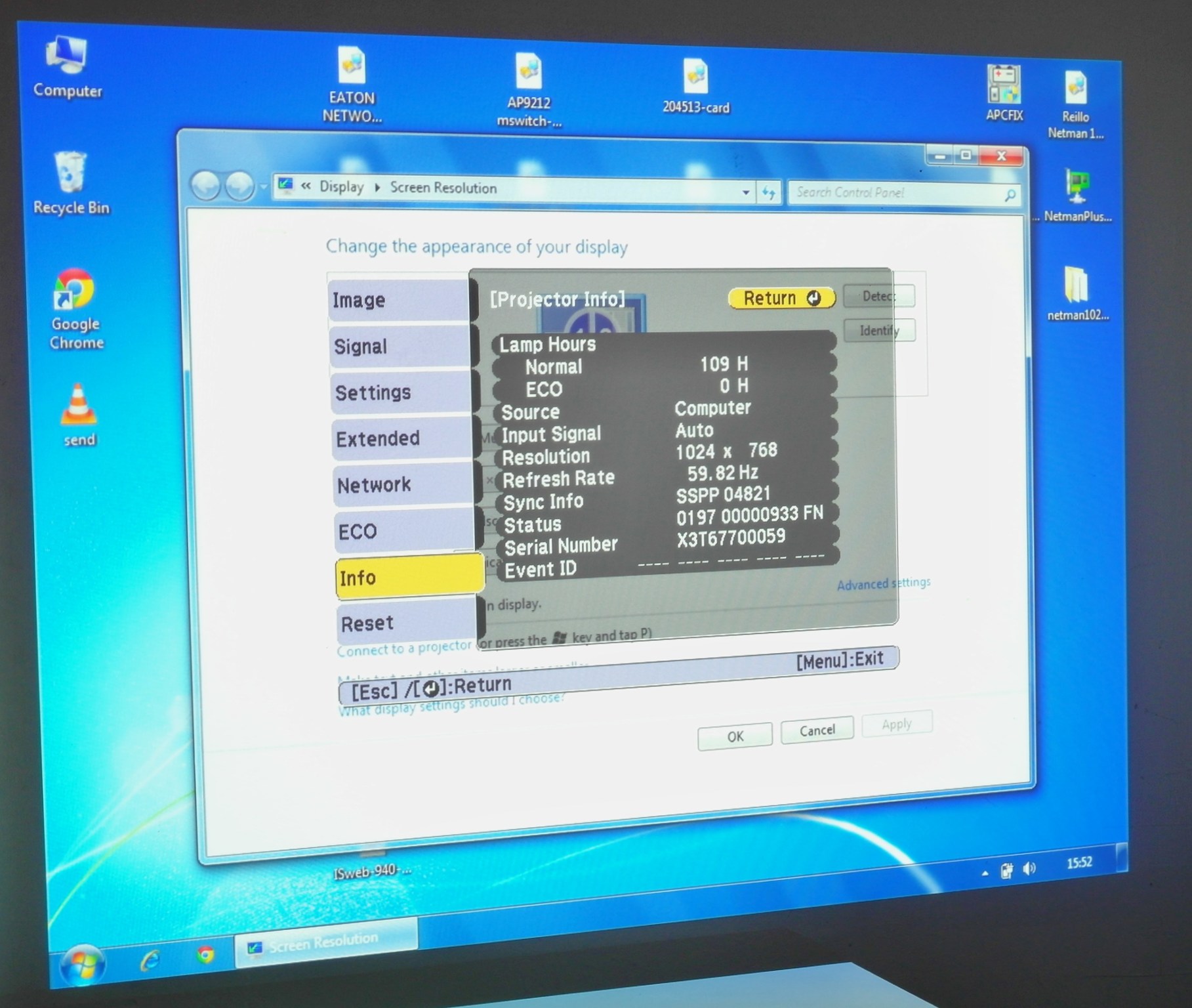Screen dimensions: 1192x1008
Task: Minimize the Screen Resolution window
Action: (x=941, y=156)
